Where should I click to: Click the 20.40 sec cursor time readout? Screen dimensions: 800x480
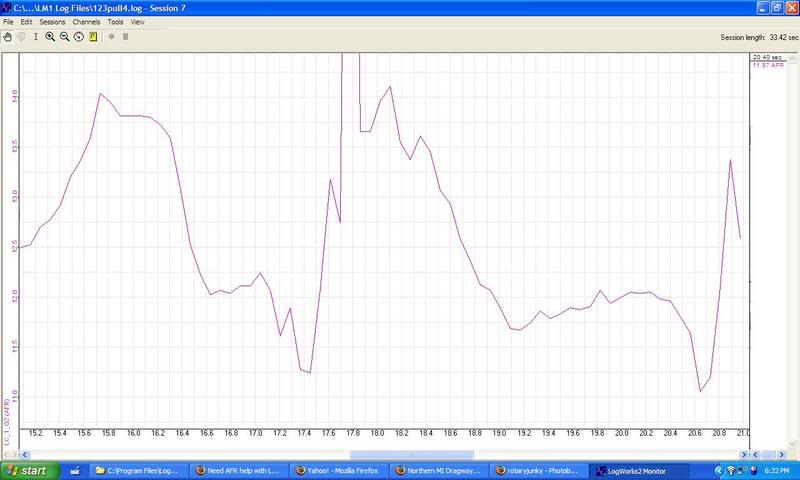click(x=767, y=57)
